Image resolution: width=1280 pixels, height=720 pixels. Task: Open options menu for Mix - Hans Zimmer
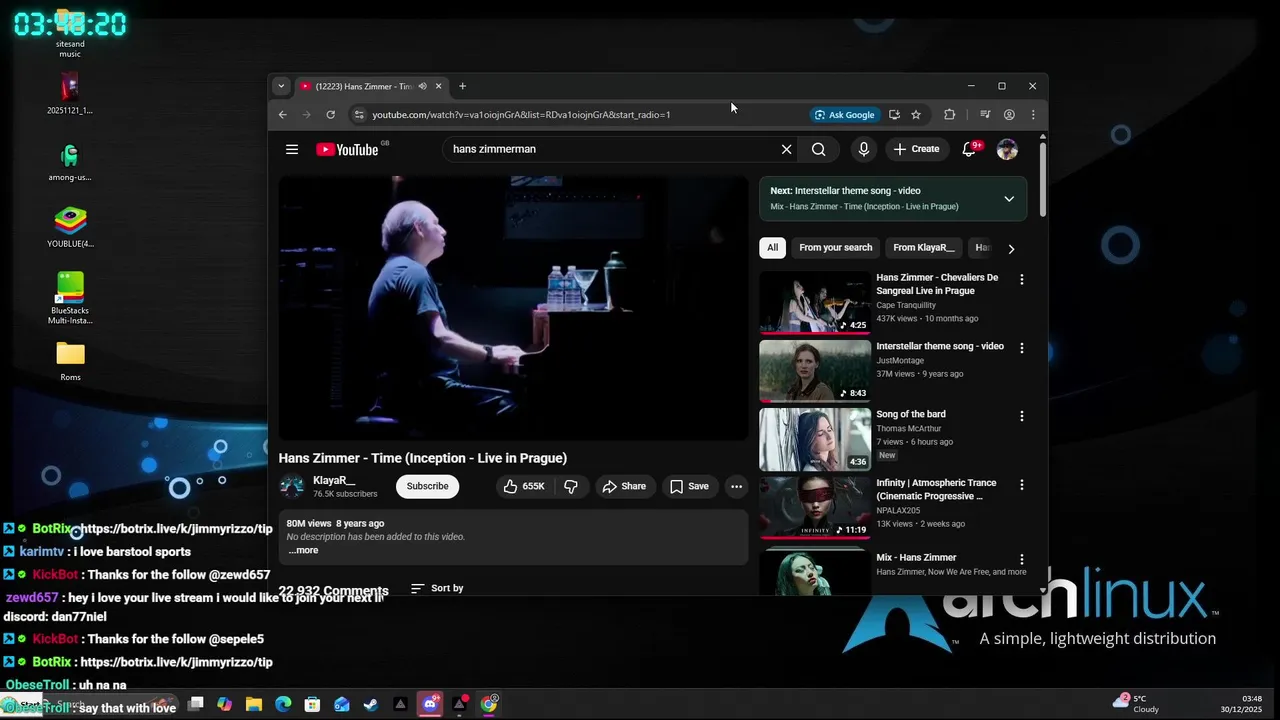coord(1021,559)
